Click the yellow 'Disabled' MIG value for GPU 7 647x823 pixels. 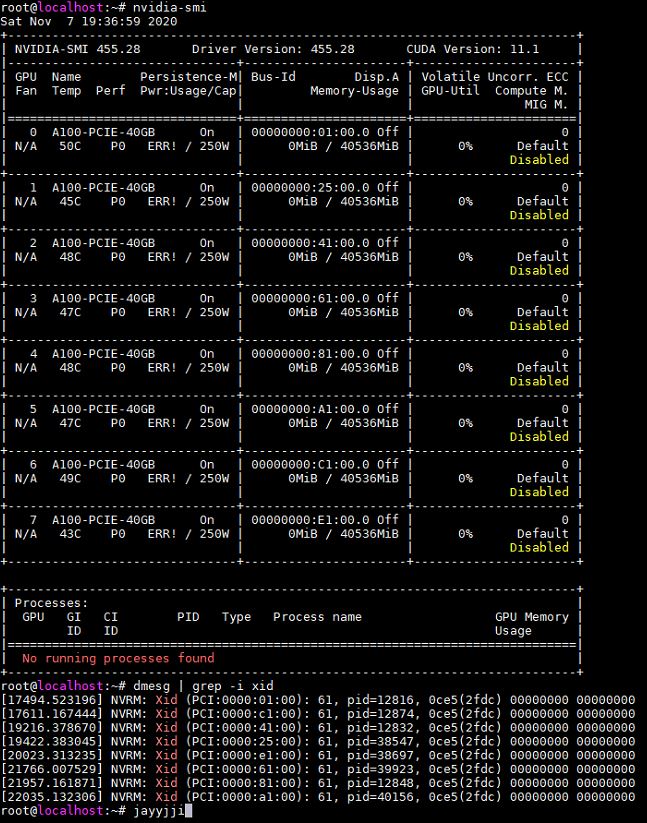coord(539,547)
